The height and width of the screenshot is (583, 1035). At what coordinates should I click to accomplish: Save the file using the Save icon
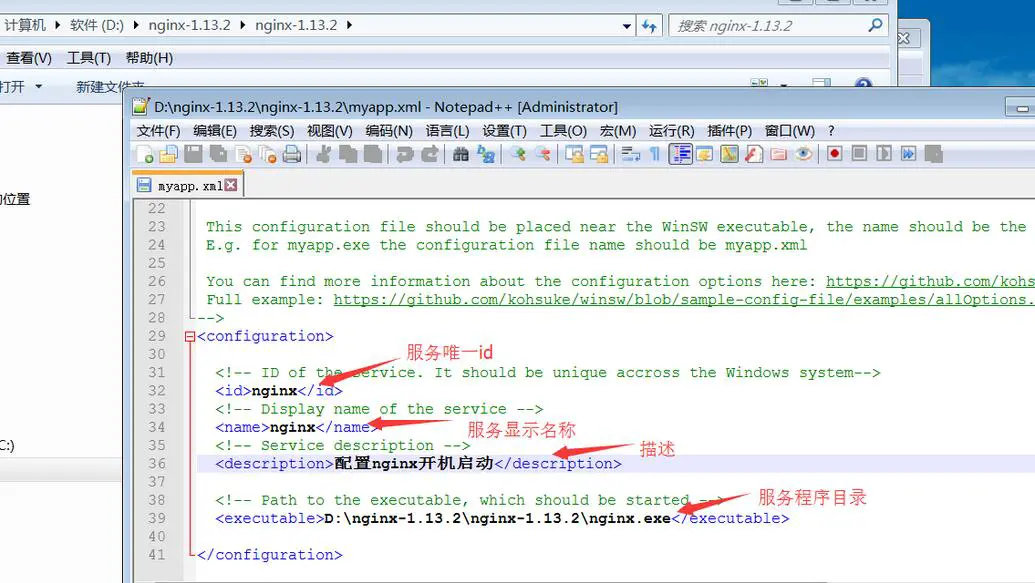(193, 154)
